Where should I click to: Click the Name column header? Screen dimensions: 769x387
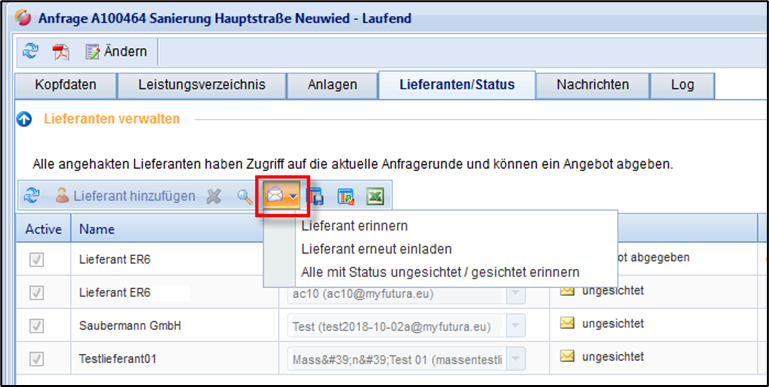click(97, 229)
